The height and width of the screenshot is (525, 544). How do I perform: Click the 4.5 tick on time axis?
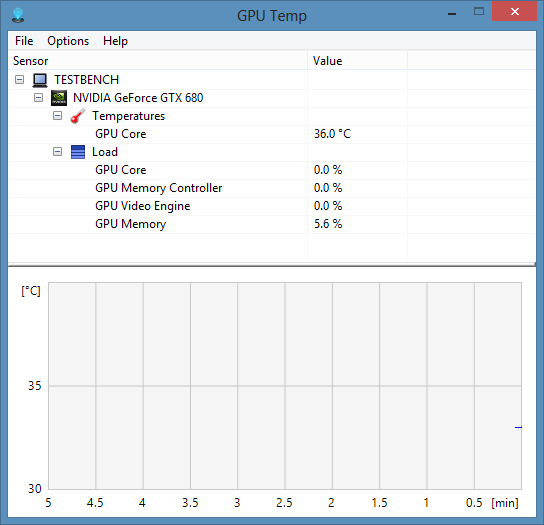click(x=95, y=502)
